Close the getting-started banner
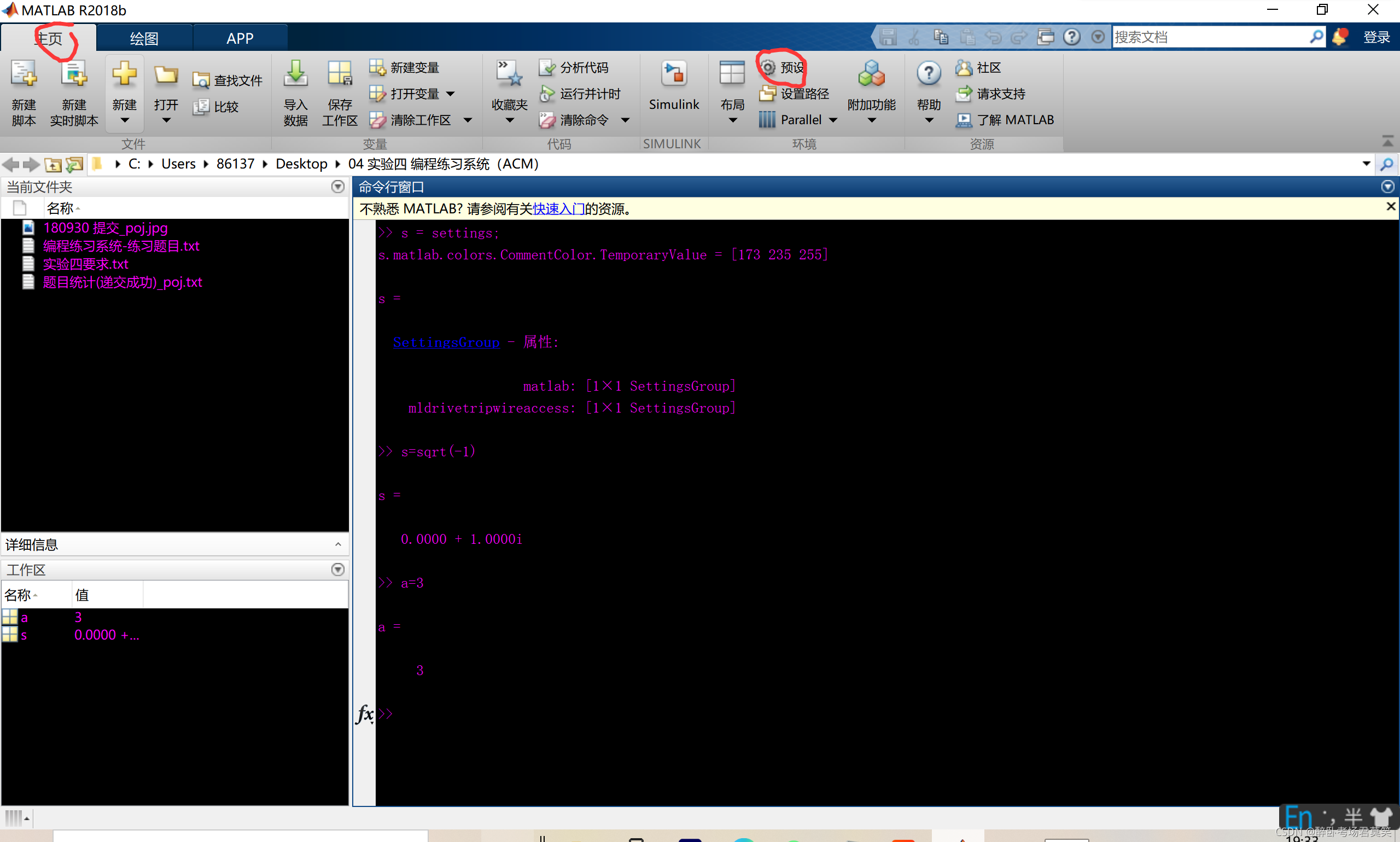 click(1390, 206)
